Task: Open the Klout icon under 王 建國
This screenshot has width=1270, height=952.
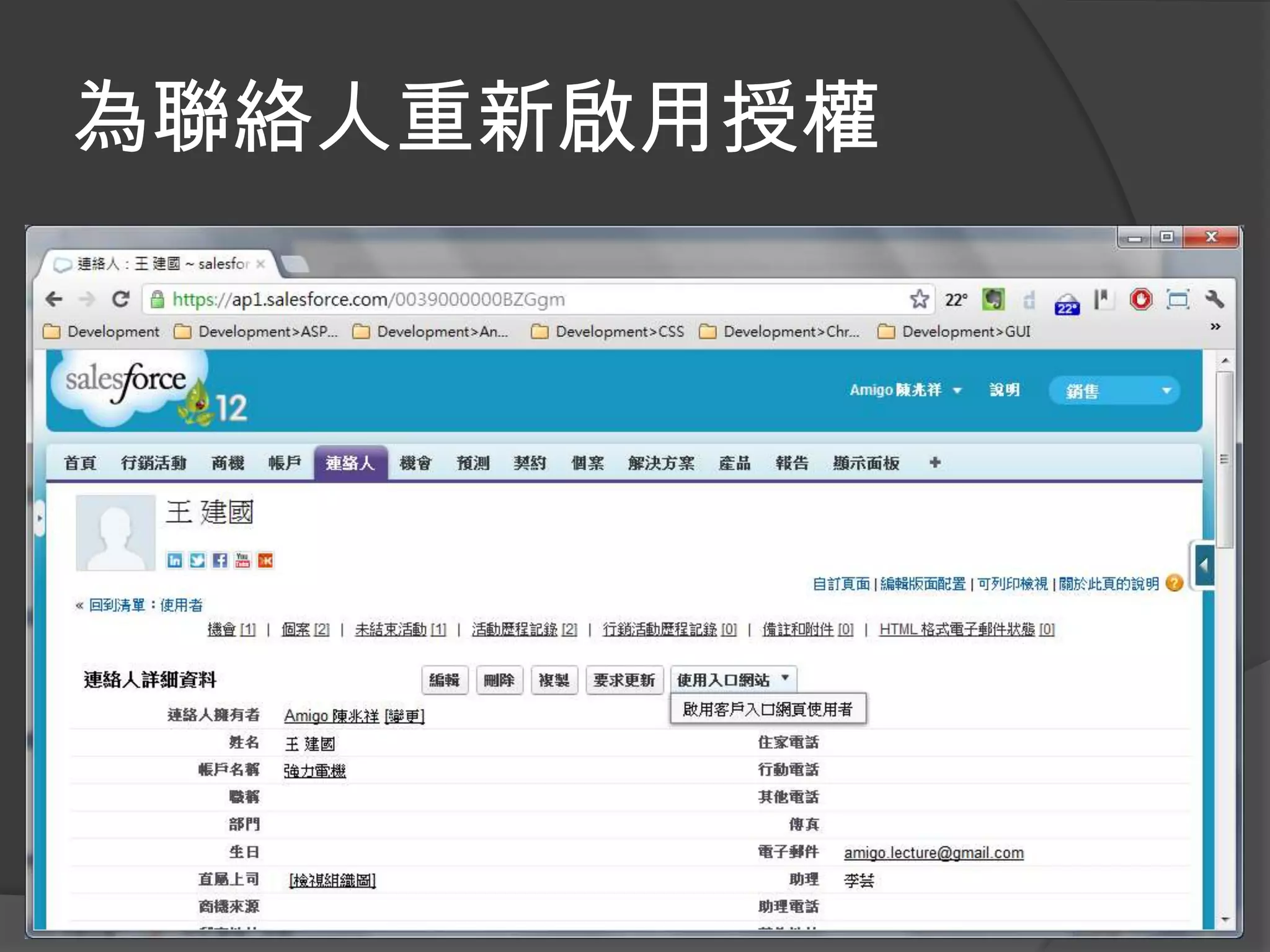Action: [265, 560]
